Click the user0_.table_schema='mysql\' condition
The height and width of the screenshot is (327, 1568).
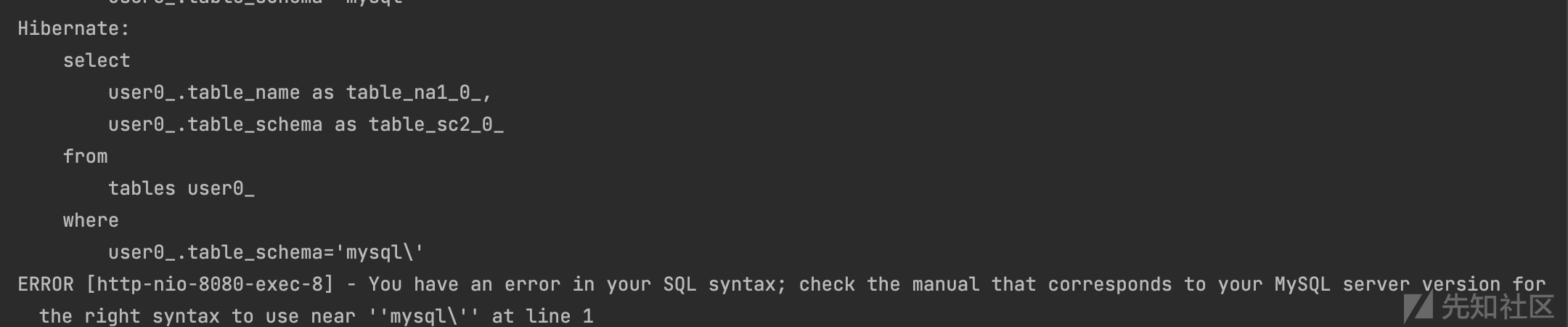pos(266,253)
